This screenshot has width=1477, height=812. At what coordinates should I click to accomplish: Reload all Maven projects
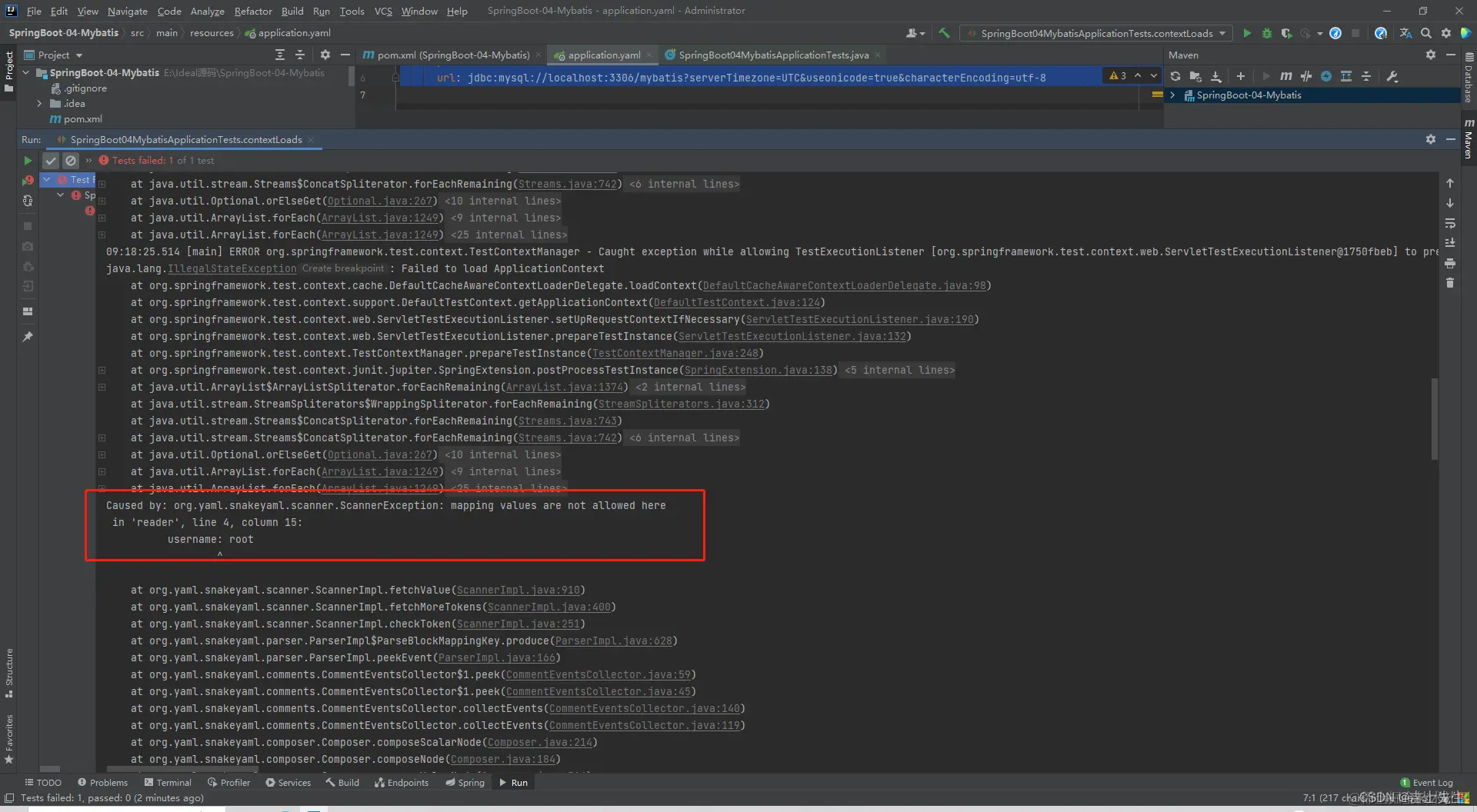(x=1175, y=76)
